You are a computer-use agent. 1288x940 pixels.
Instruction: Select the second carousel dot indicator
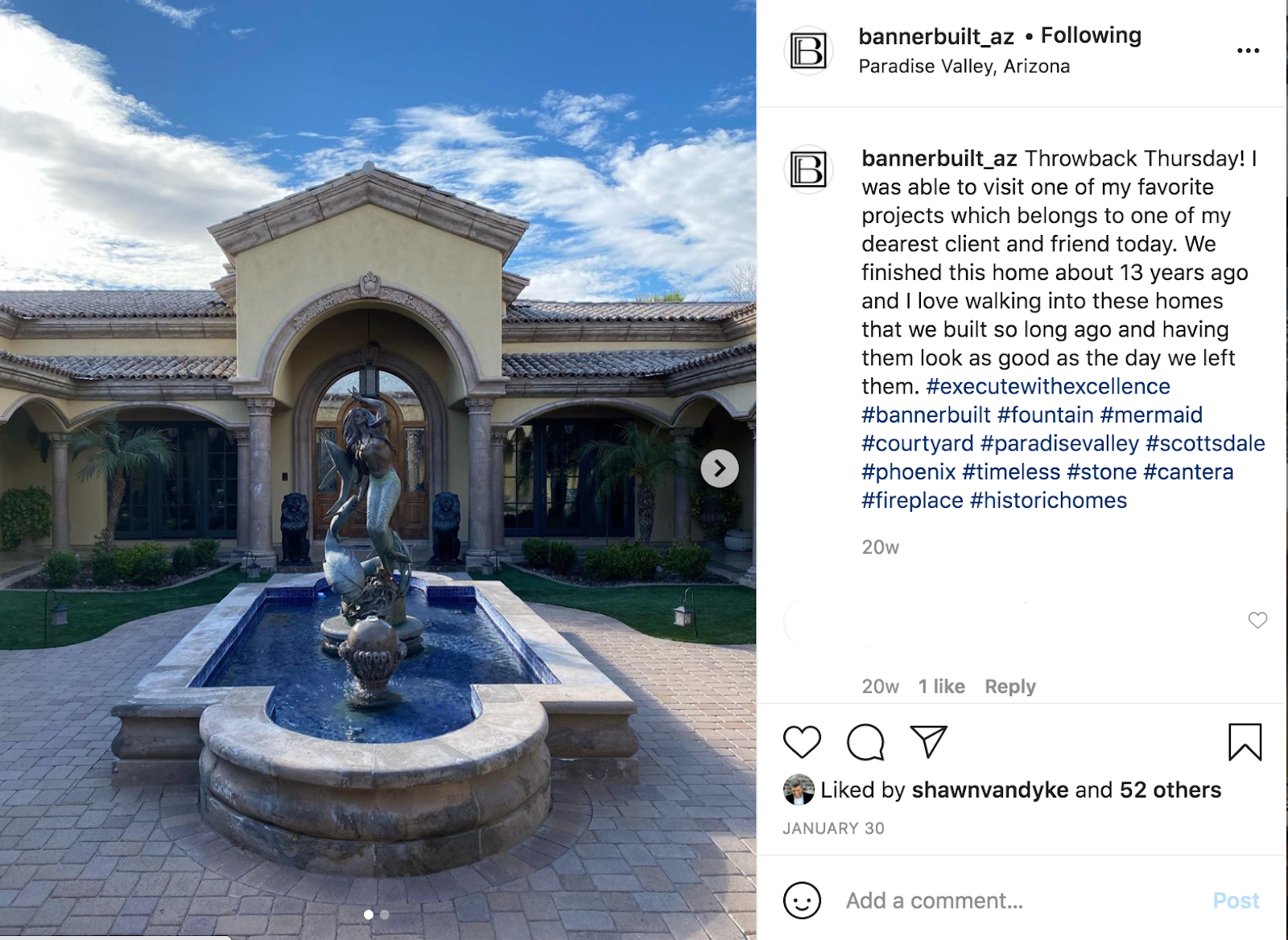[385, 914]
